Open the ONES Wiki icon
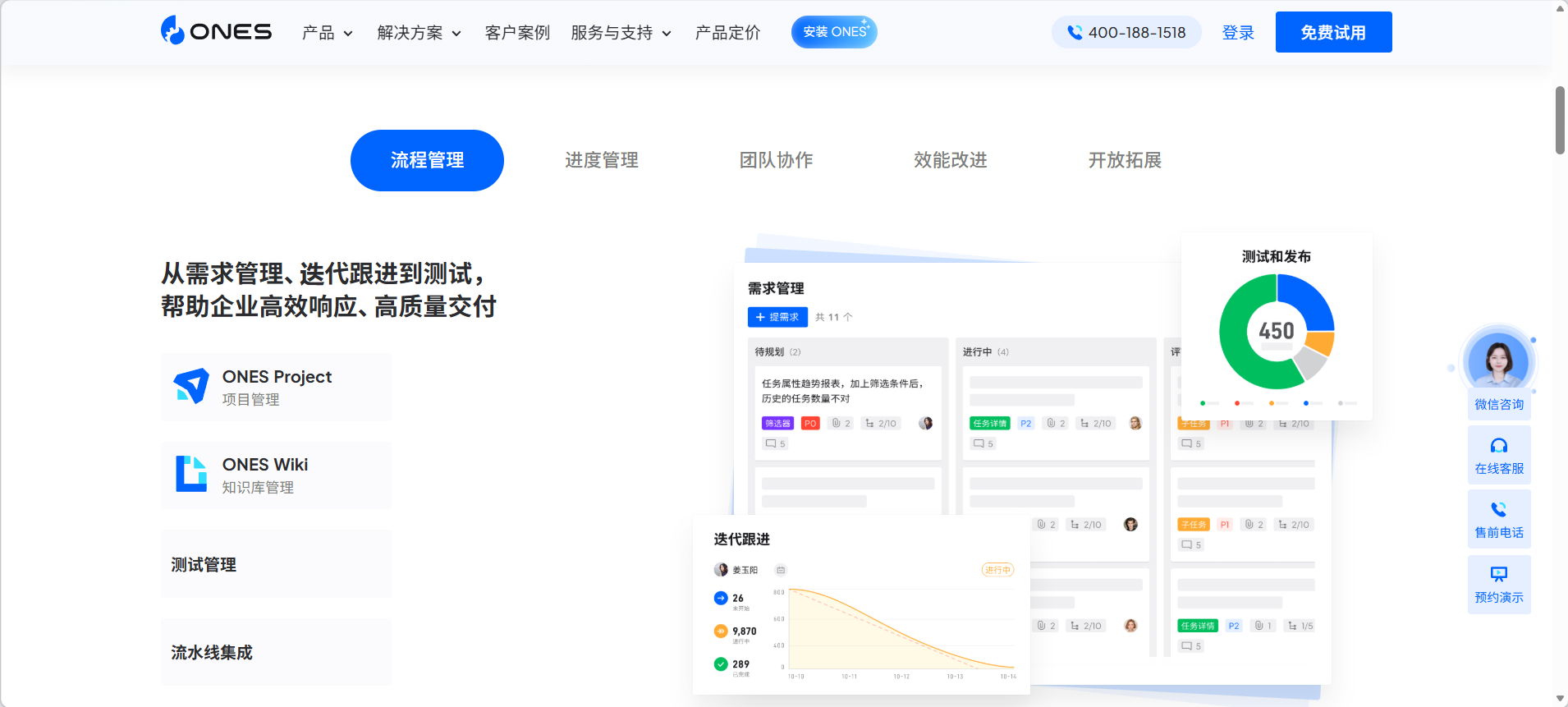The height and width of the screenshot is (707, 1568). [x=191, y=474]
